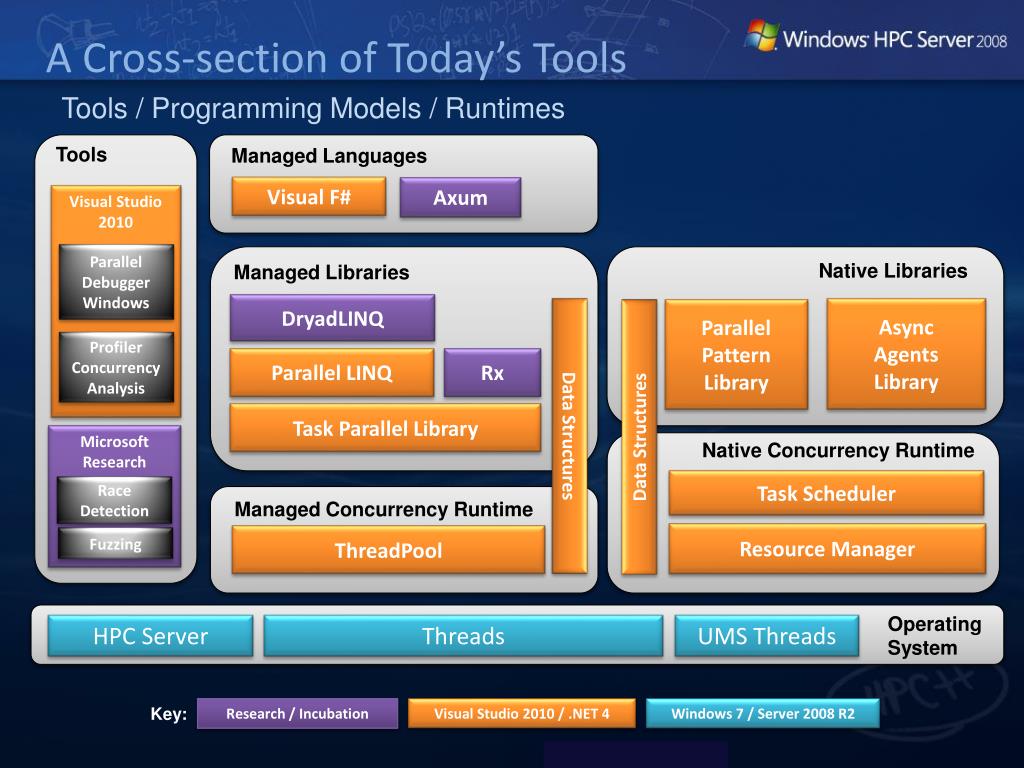Image resolution: width=1024 pixels, height=768 pixels.
Task: Click the Key: label
Action: [168, 714]
